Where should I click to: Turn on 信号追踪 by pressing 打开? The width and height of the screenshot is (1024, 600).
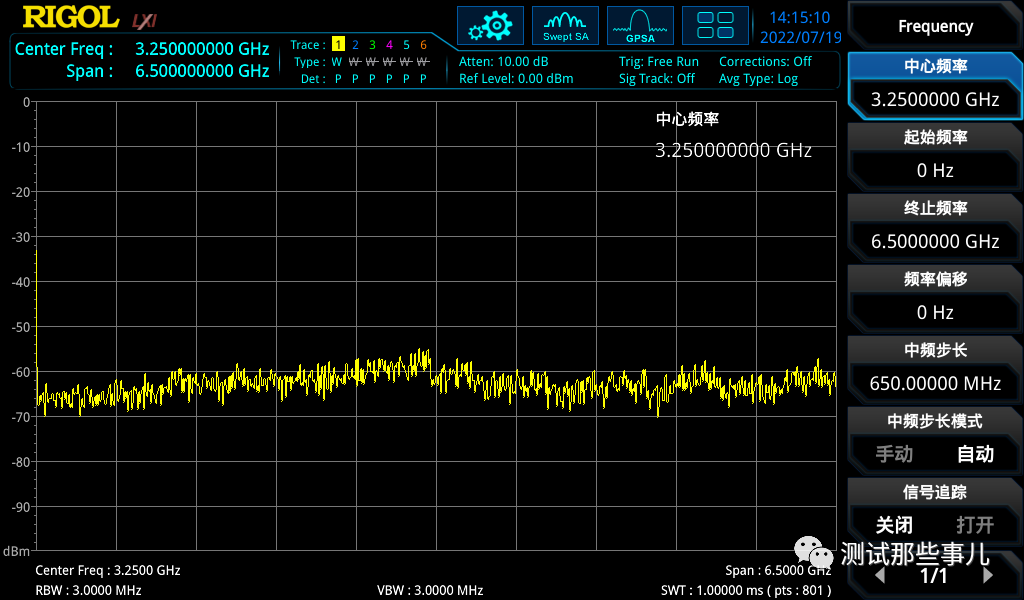tap(974, 525)
